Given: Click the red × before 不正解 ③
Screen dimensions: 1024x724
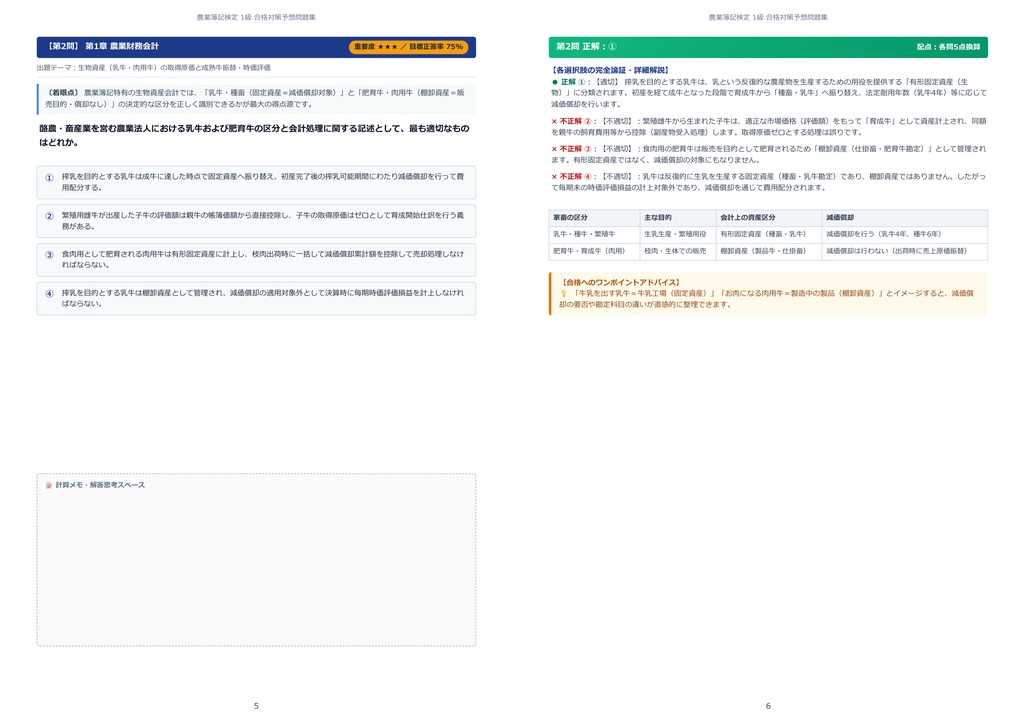Looking at the screenshot, I should 554,149.
